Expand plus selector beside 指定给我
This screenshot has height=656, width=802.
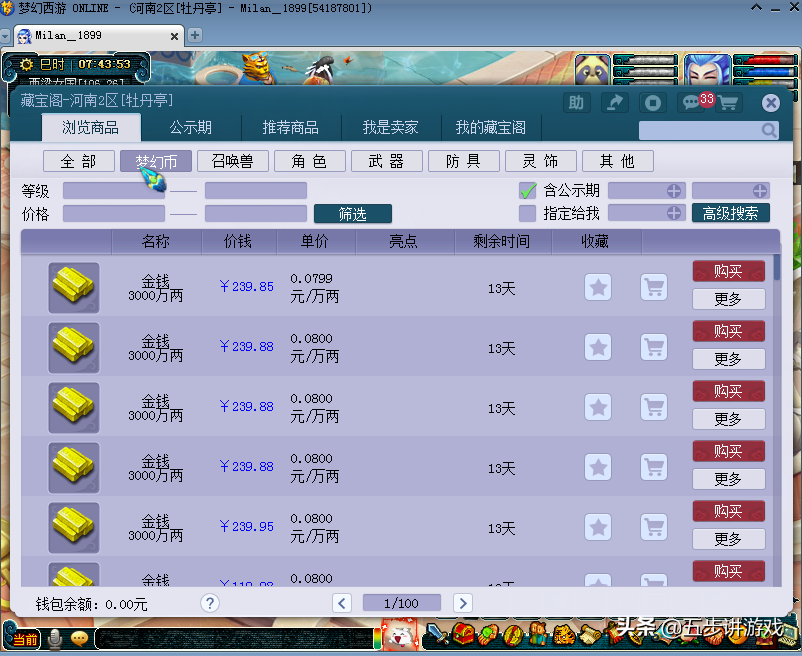[674, 213]
